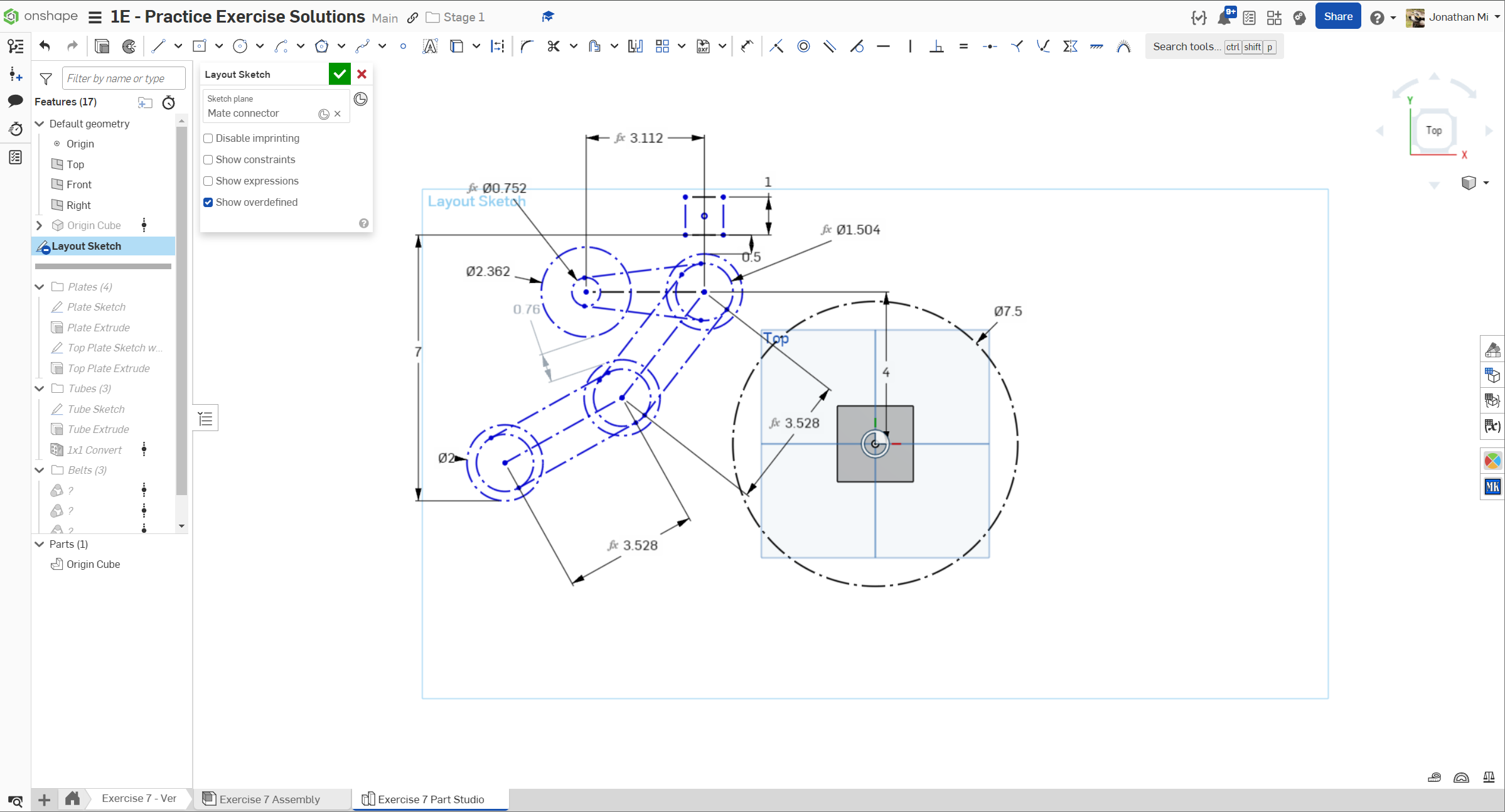Open the Exercise 7 Part Studio tab
This screenshot has height=812, width=1505.
431,799
